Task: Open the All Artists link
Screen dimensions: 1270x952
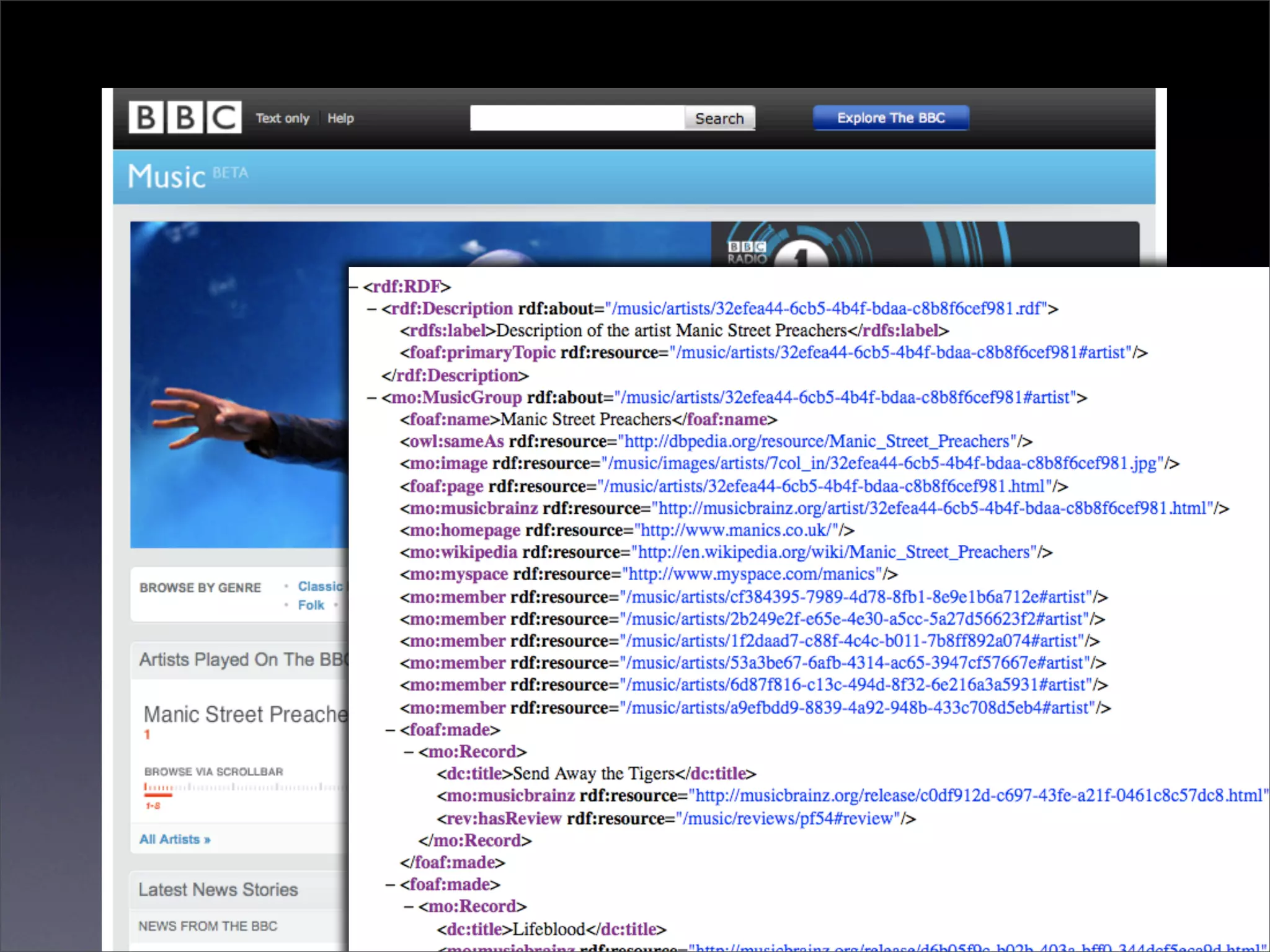Action: click(175, 839)
